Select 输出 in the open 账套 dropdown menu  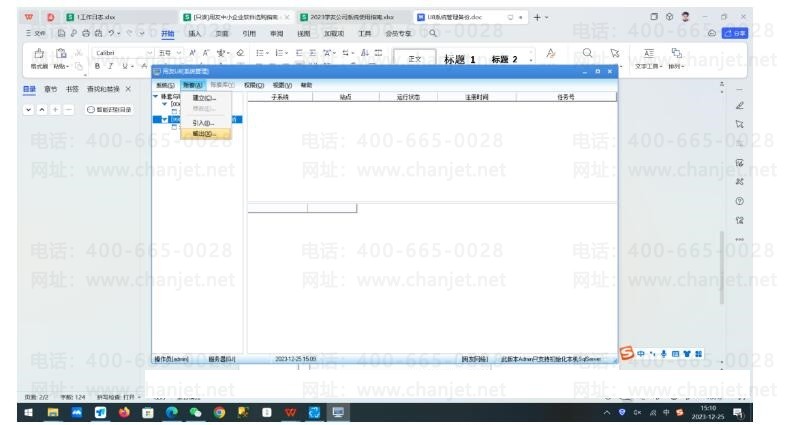coord(205,134)
